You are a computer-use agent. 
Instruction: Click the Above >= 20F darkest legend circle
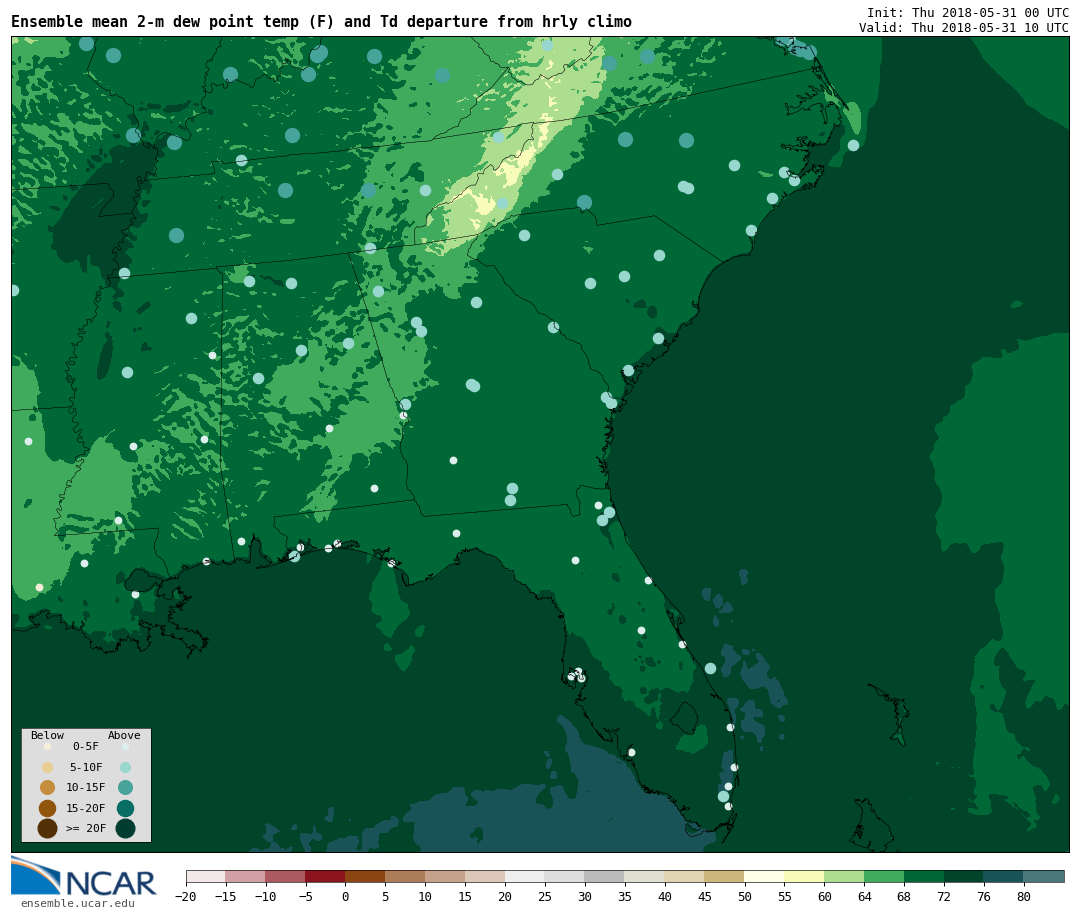point(125,828)
